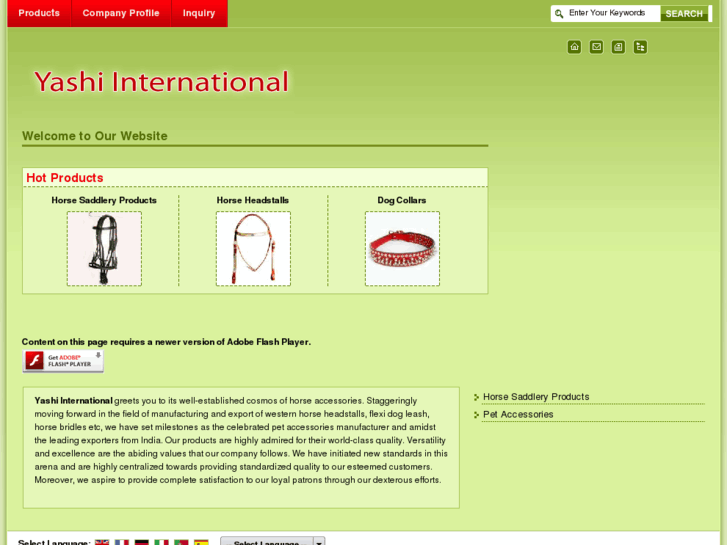The image size is (727, 545).
Task: Select the Spanish flag language icon
Action: [201, 542]
